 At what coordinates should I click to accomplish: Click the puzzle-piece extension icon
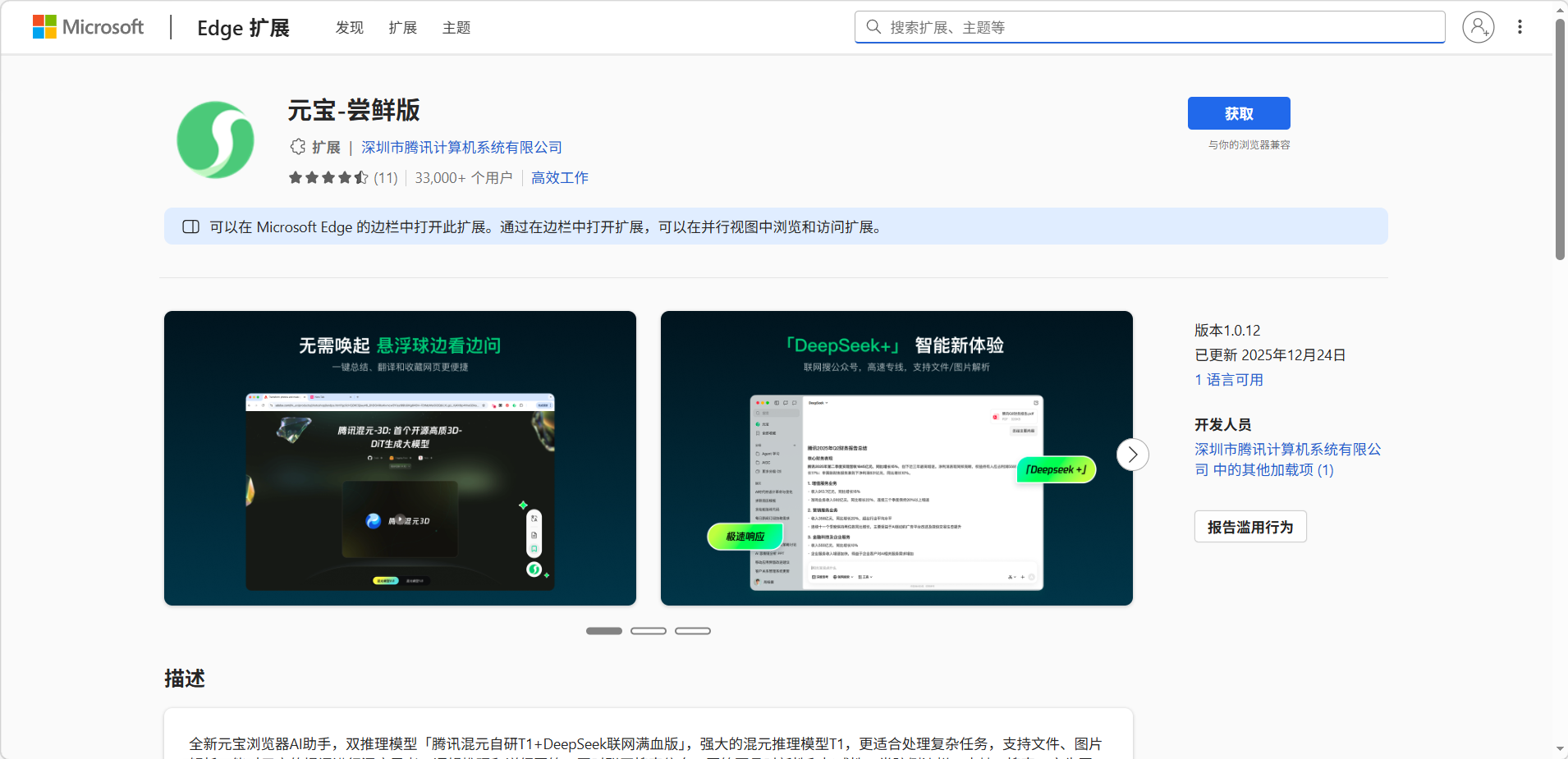pyautogui.click(x=297, y=147)
